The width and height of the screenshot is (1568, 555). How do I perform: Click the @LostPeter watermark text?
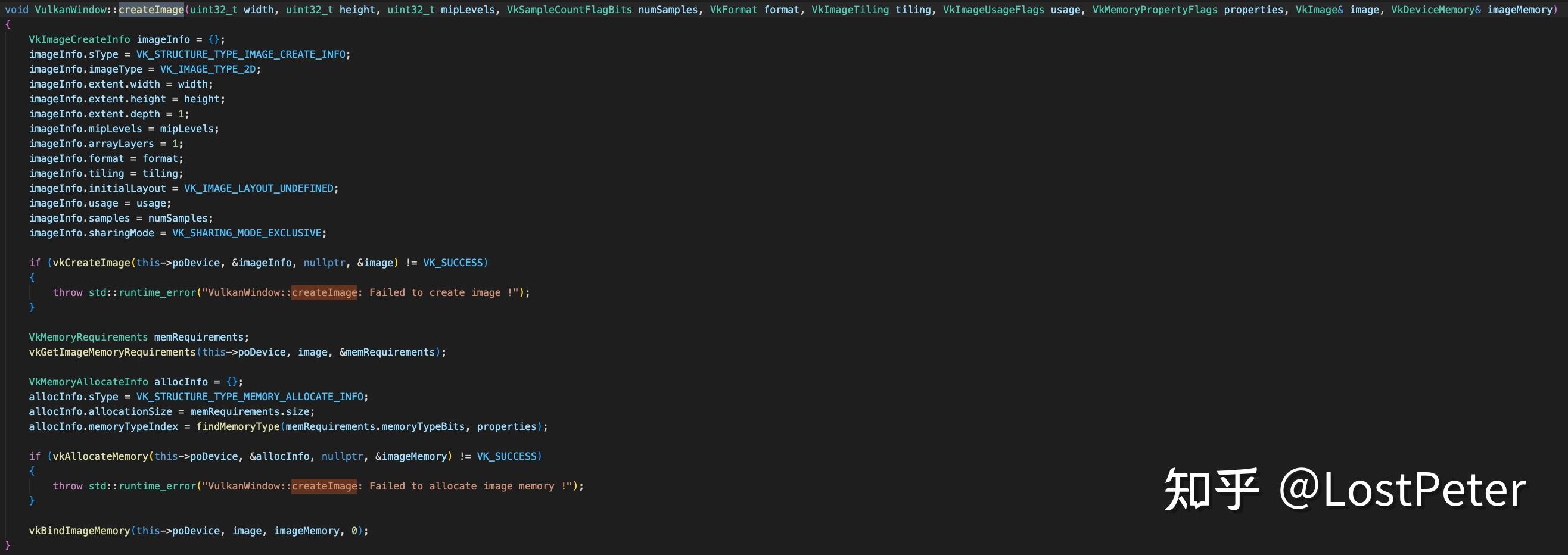pos(1402,490)
